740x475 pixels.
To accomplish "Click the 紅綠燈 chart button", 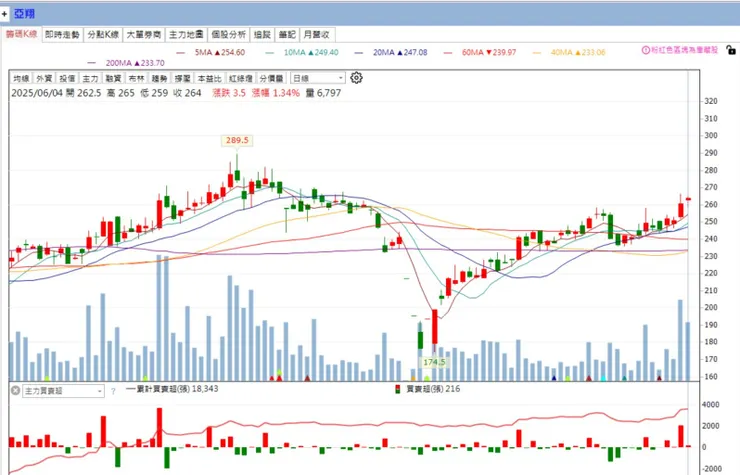I will [241, 78].
